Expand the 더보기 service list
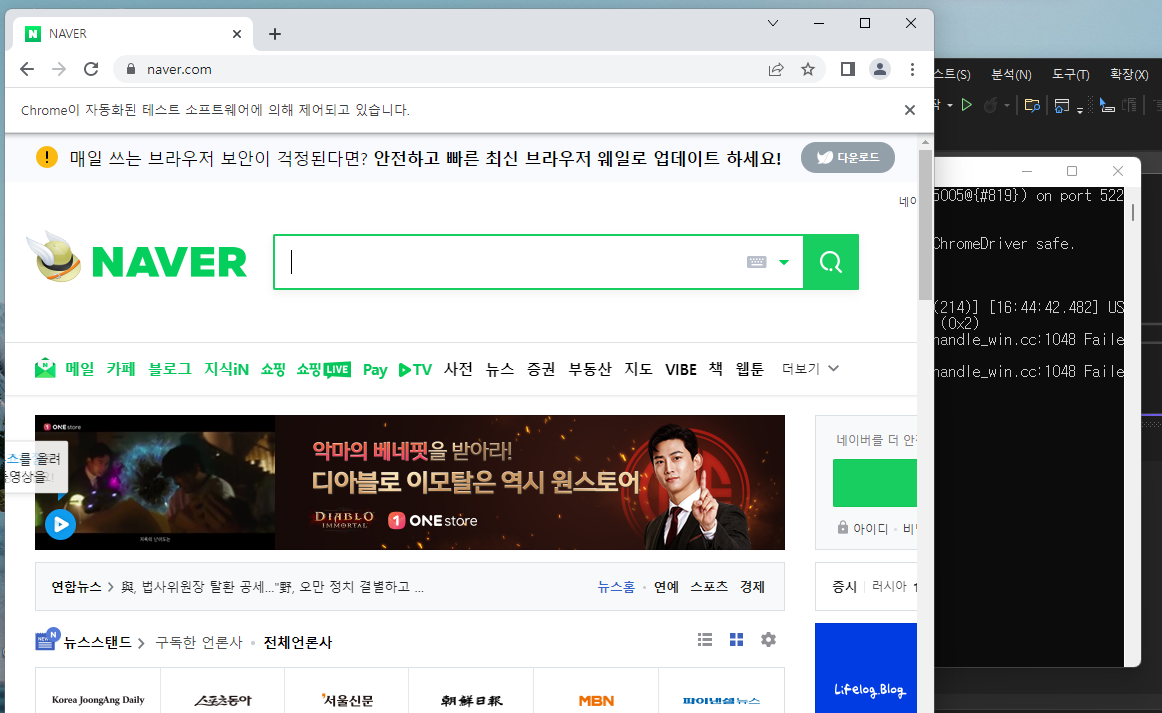The image size is (1162, 713). [810, 368]
